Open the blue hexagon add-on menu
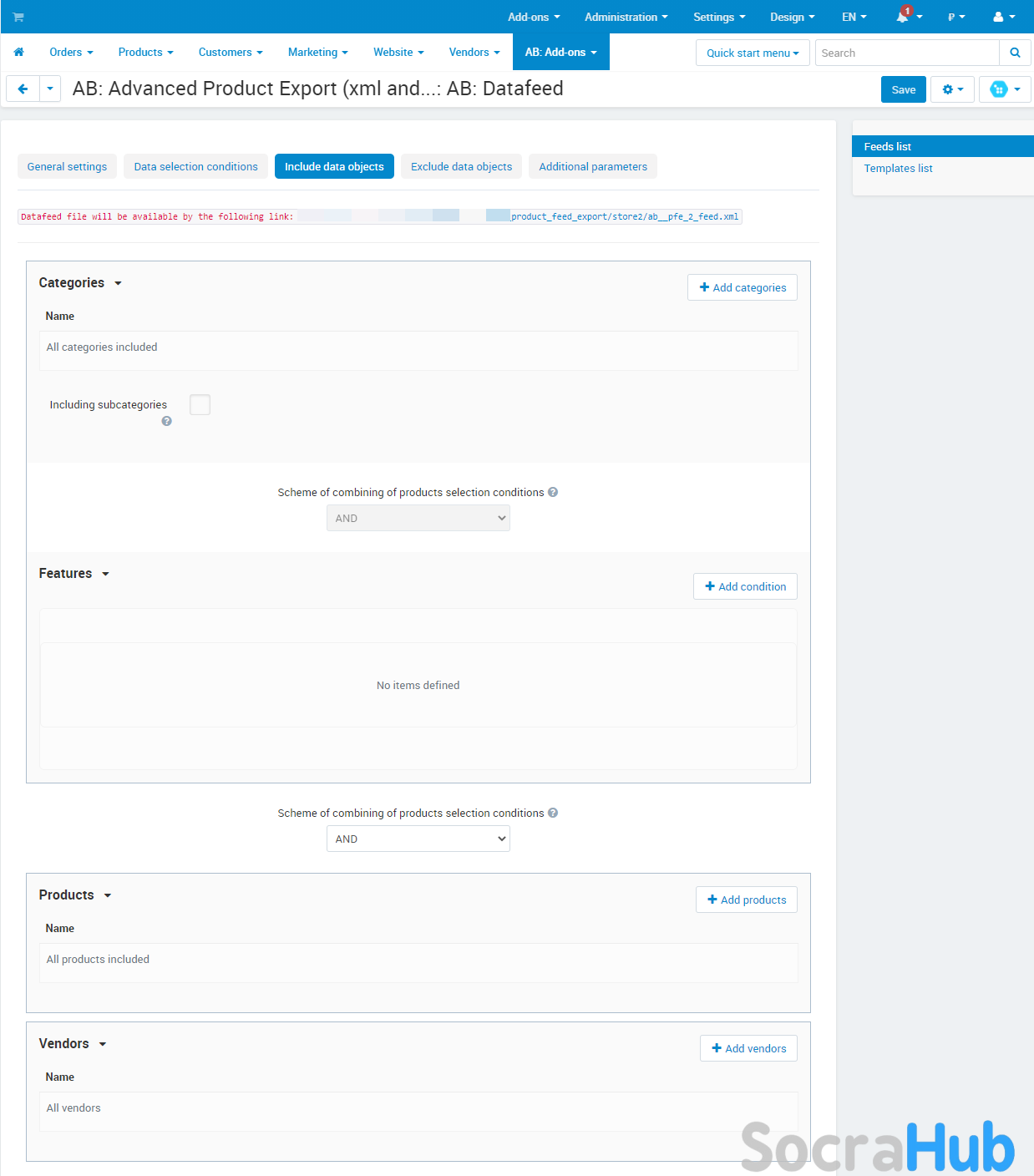Viewport: 1034px width, 1176px height. 1005,89
